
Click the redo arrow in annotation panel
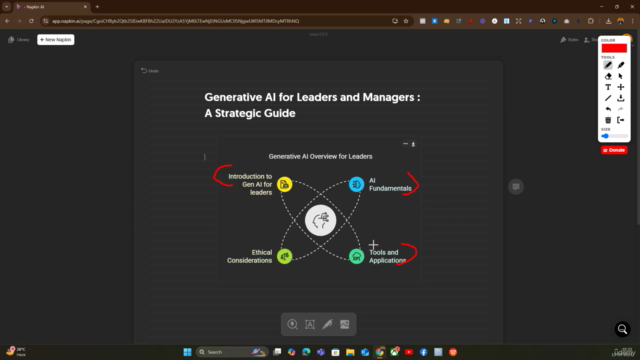pyautogui.click(x=621, y=109)
